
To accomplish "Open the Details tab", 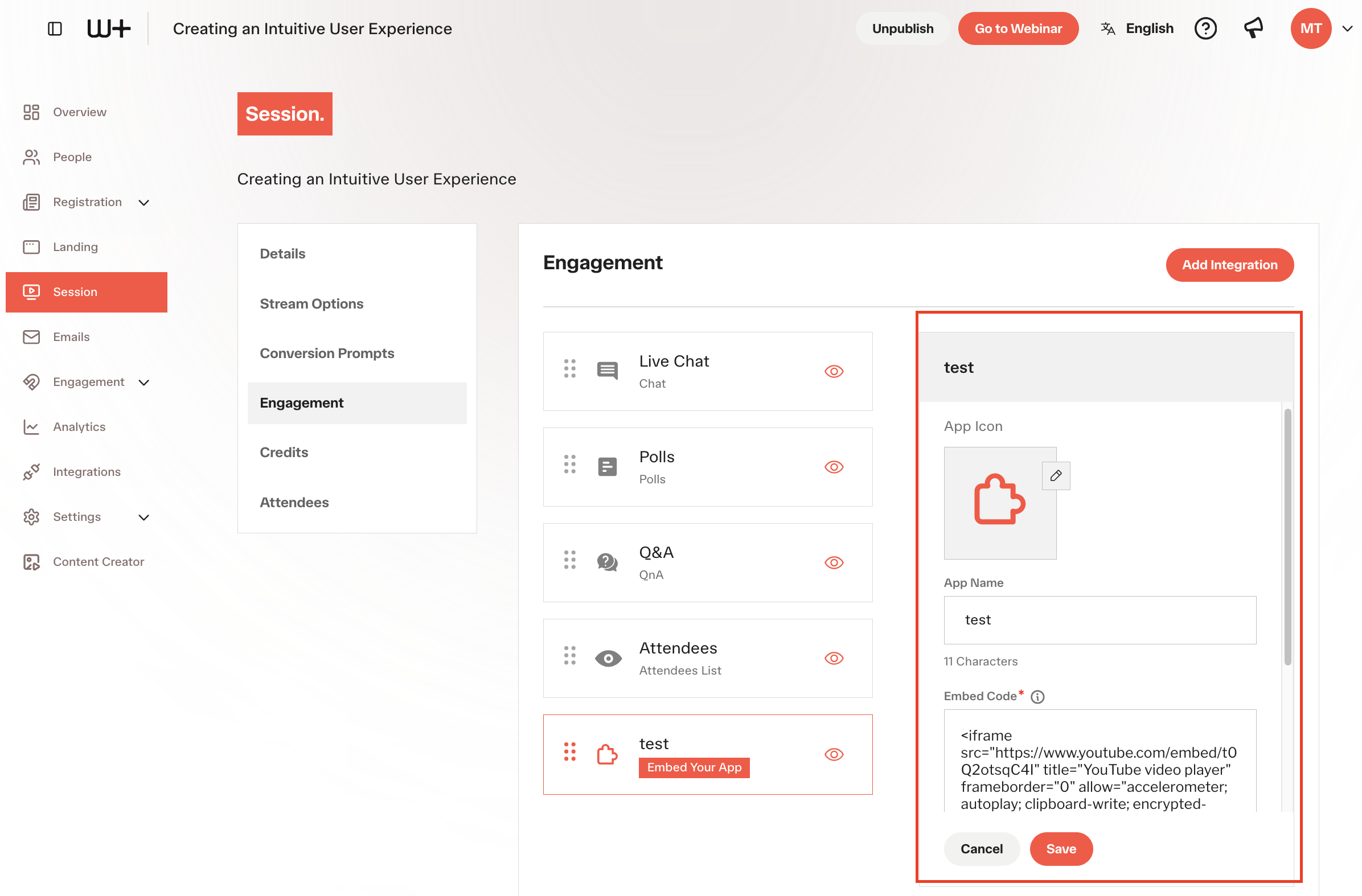I will pyautogui.click(x=357, y=253).
